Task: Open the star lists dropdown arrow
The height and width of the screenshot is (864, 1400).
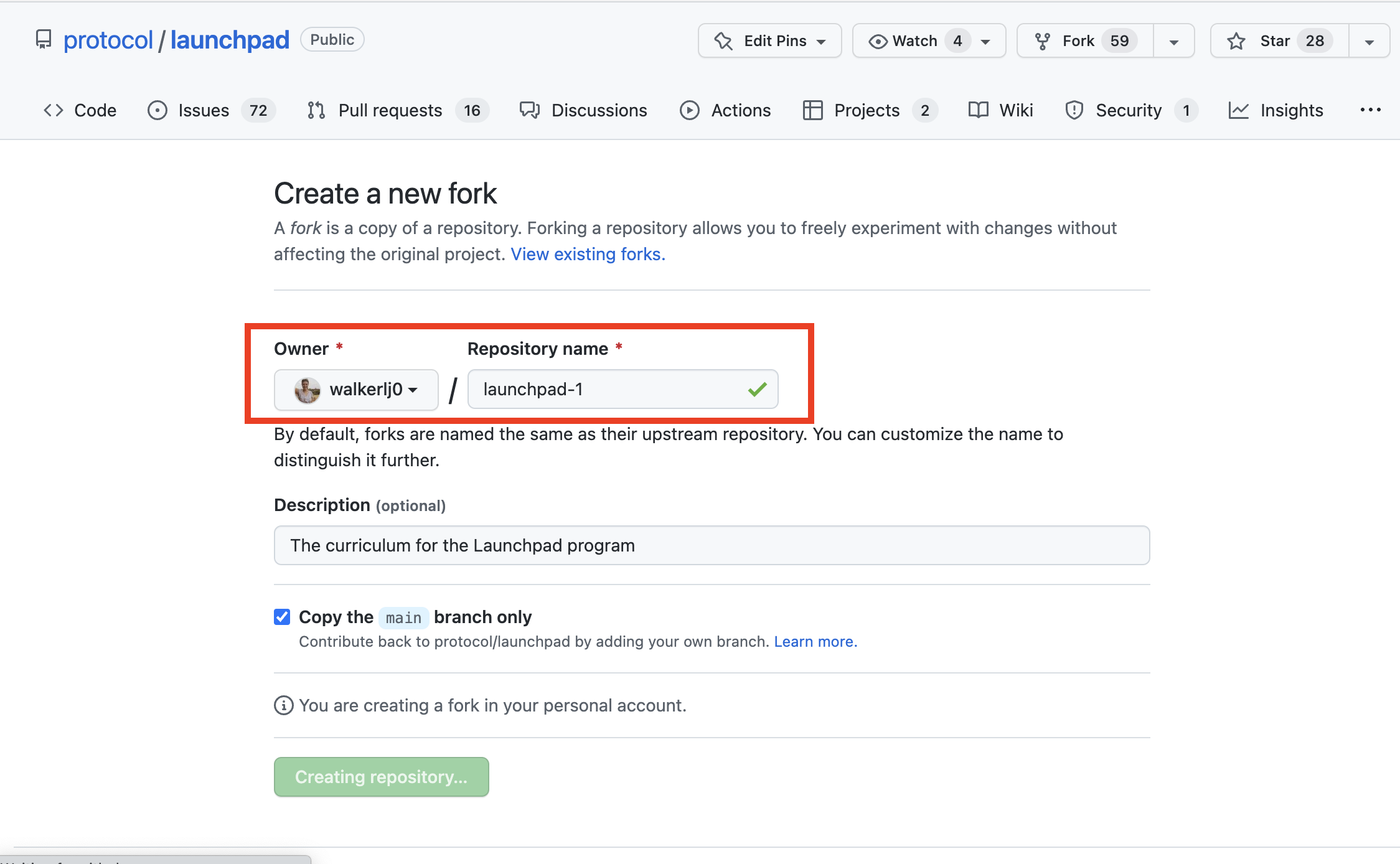Action: (x=1369, y=42)
